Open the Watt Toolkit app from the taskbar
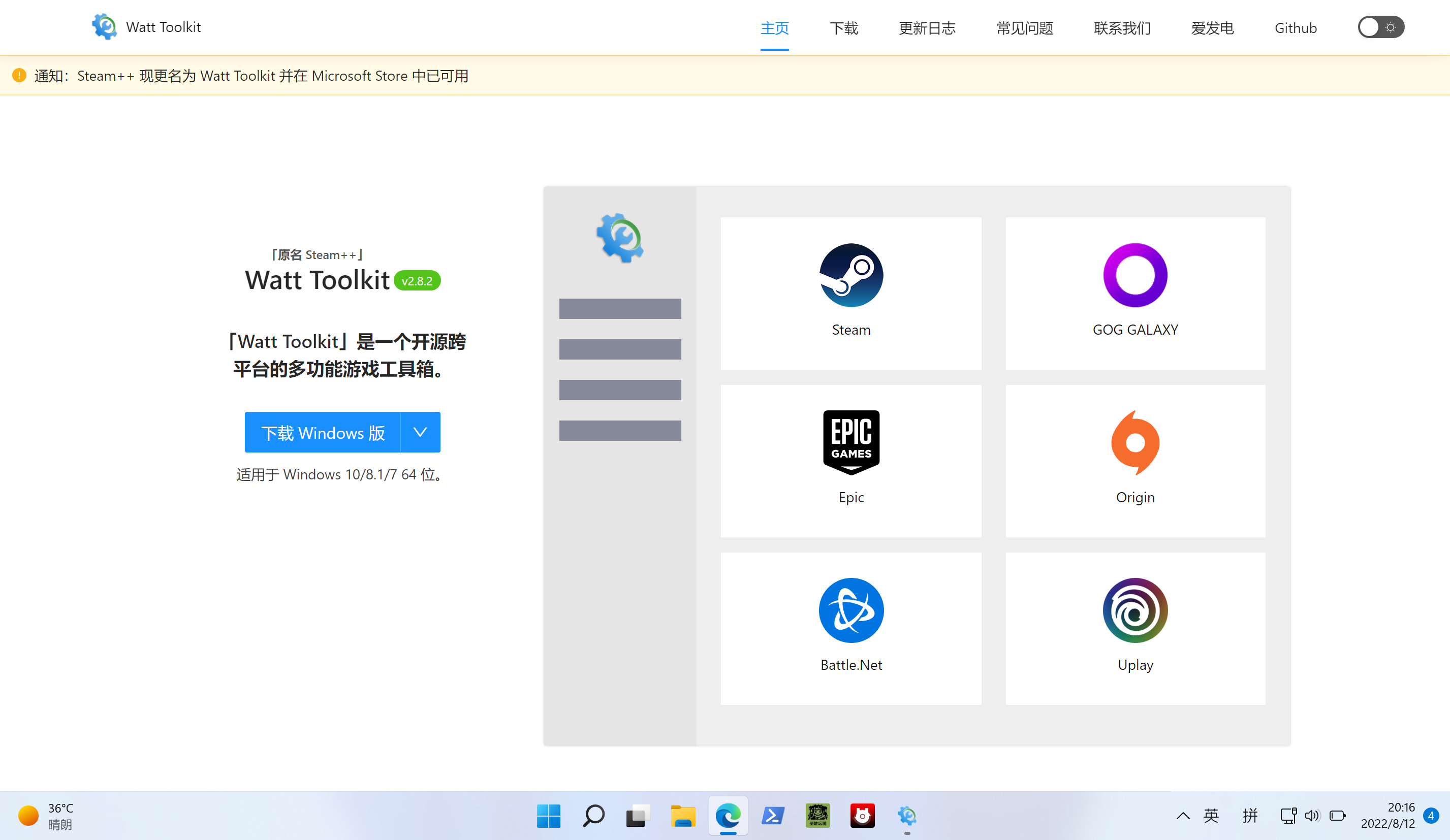This screenshot has width=1450, height=840. tap(907, 815)
